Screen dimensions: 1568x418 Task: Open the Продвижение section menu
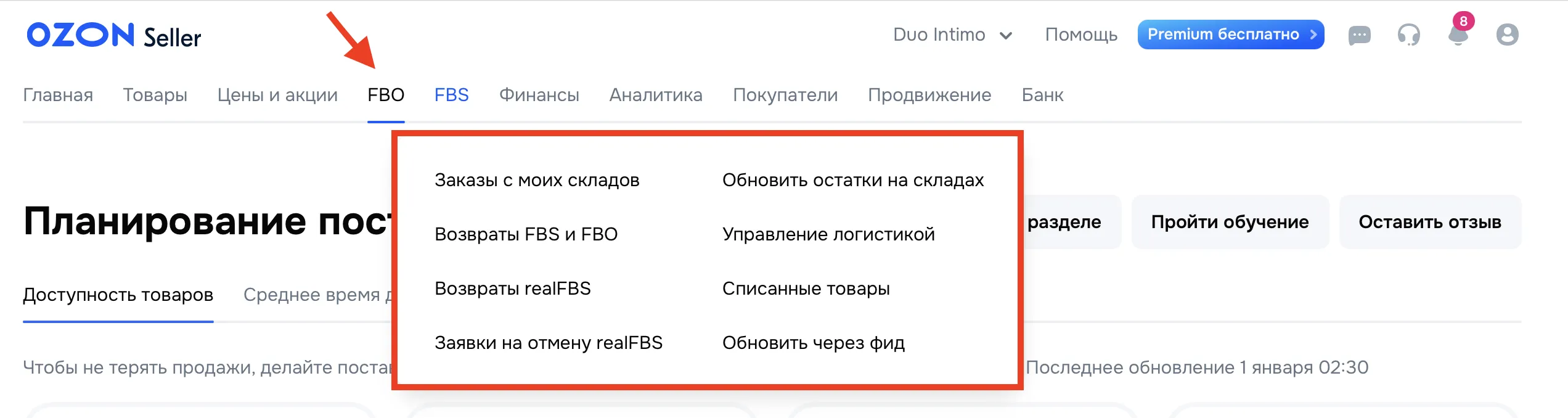929,95
